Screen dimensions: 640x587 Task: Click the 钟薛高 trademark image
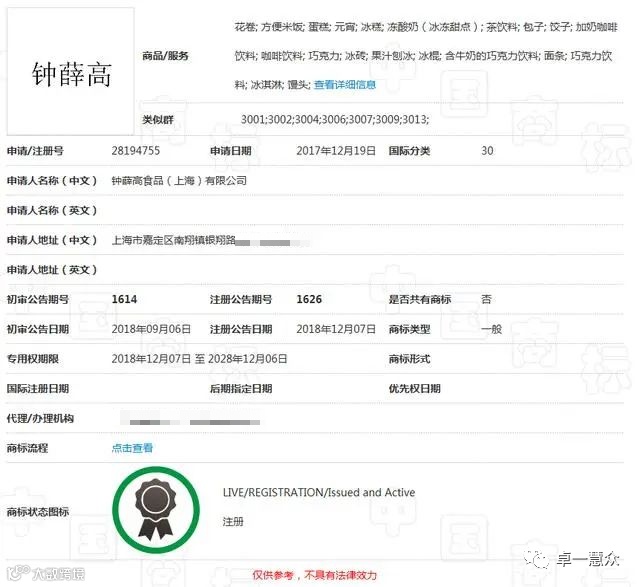(x=71, y=71)
